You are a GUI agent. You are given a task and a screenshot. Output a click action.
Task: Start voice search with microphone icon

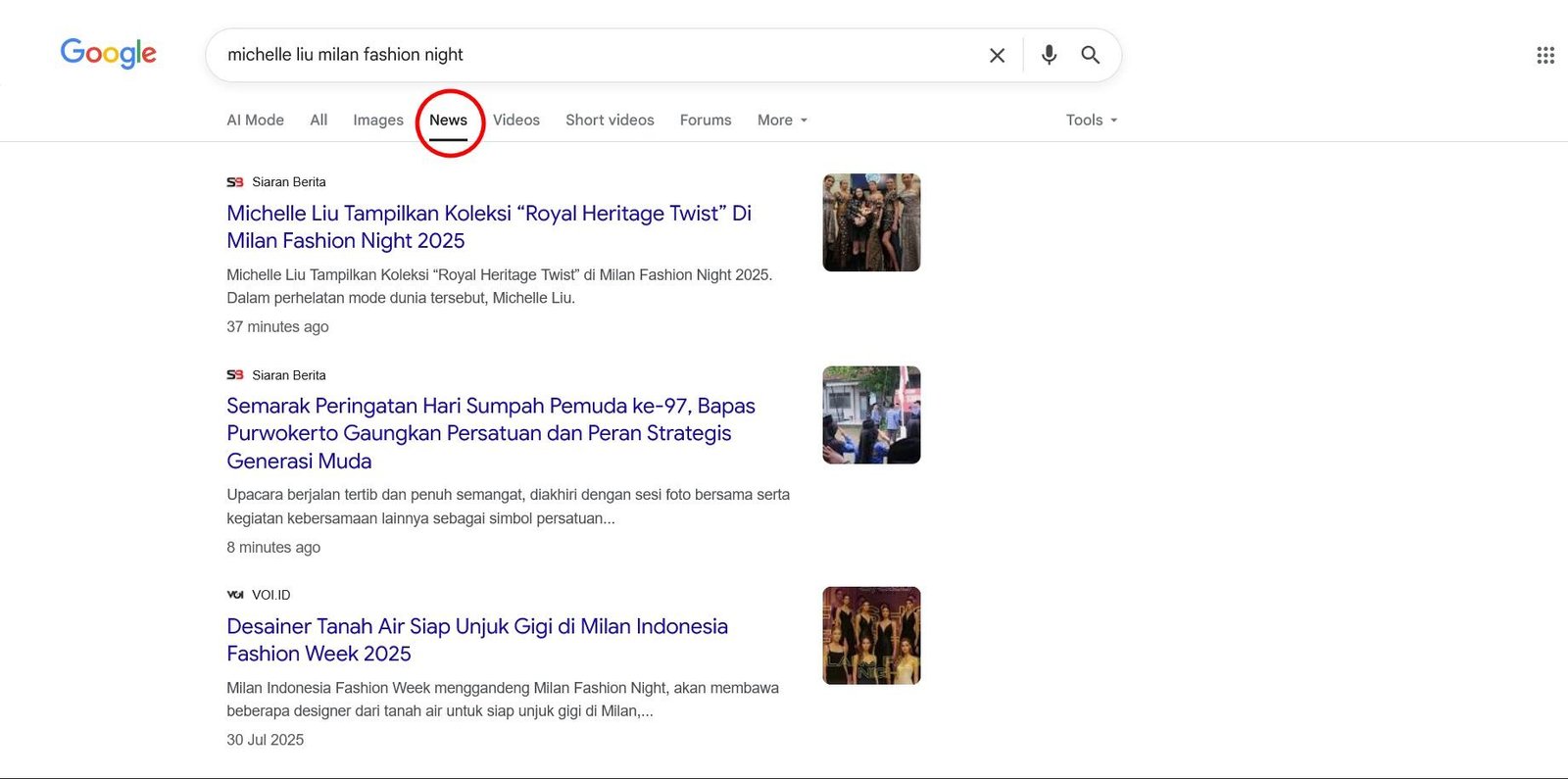tap(1049, 55)
